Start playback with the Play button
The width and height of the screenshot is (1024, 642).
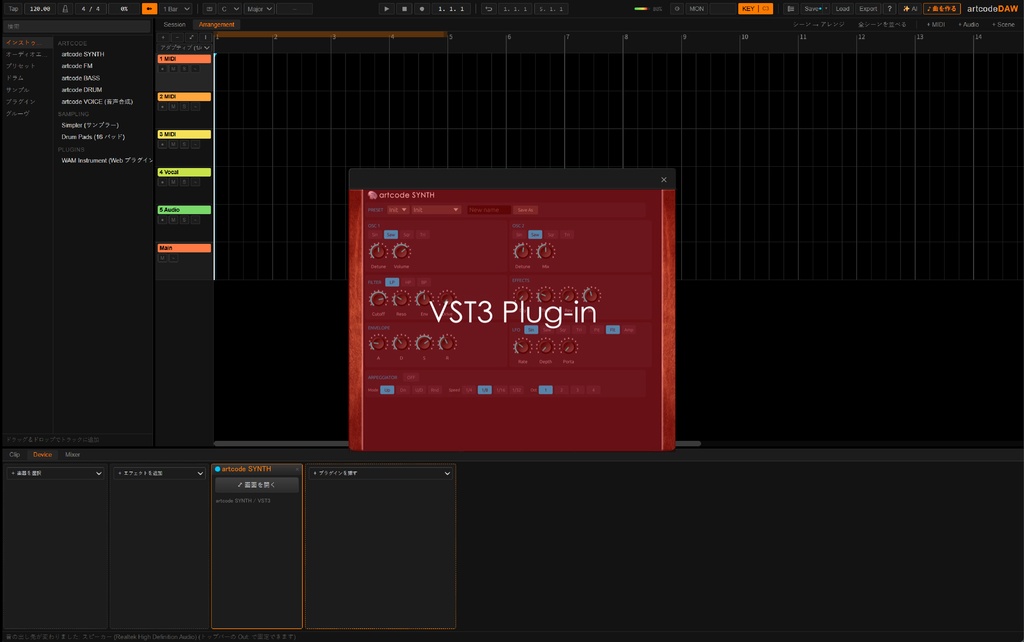(x=386, y=8)
